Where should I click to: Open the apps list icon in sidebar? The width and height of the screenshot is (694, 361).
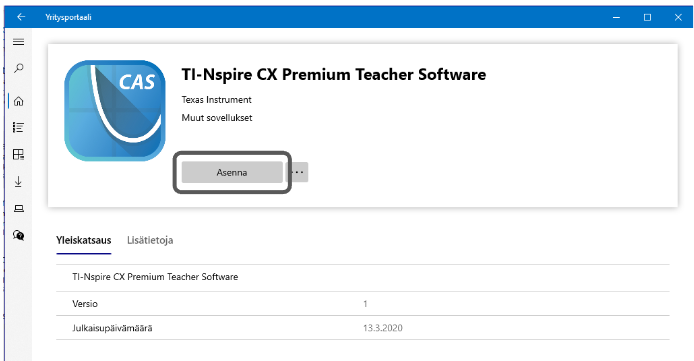click(19, 128)
